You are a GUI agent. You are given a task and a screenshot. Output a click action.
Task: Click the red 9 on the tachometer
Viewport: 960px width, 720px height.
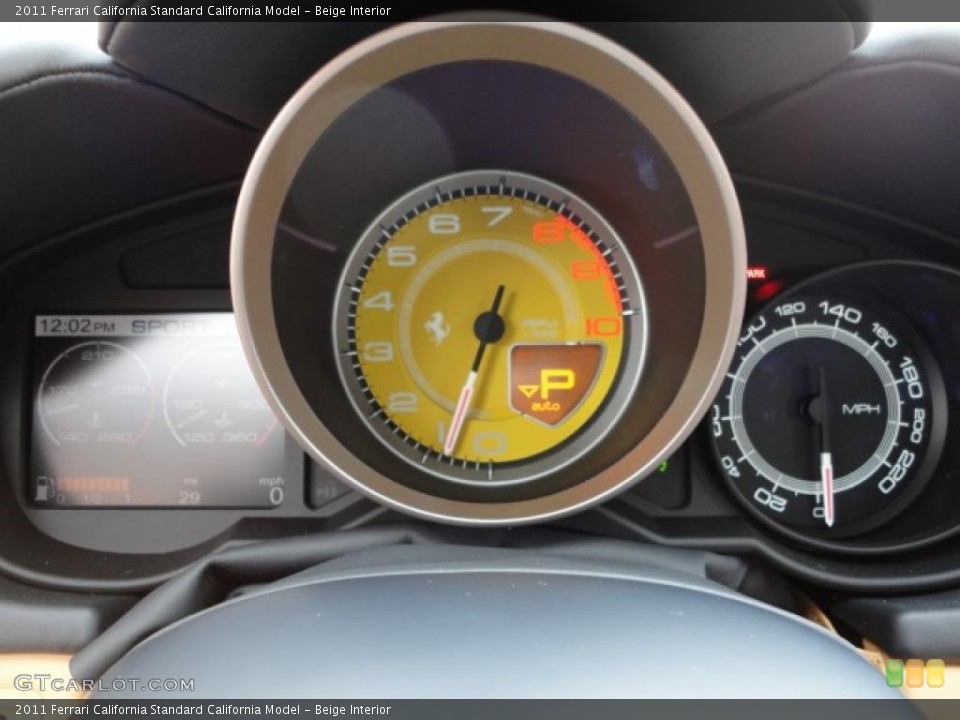(x=585, y=270)
